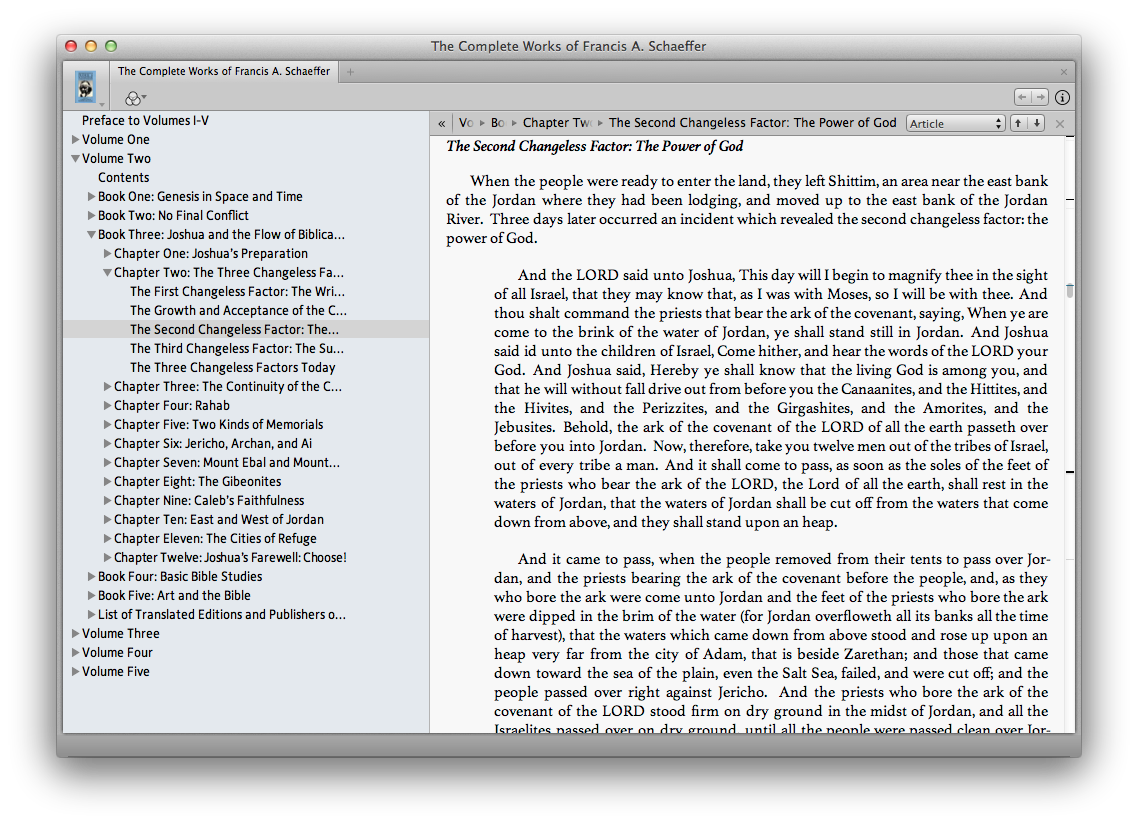
Task: Close the locator bar
Action: click(1060, 123)
